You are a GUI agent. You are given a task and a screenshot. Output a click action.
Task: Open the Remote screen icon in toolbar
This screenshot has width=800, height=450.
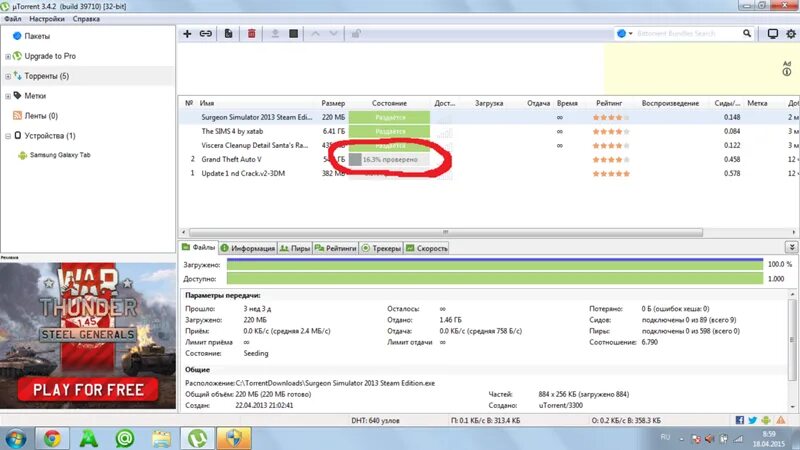tap(773, 34)
